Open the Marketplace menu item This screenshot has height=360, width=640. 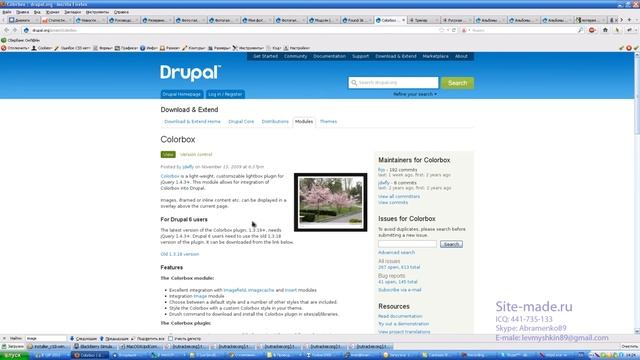[436, 56]
